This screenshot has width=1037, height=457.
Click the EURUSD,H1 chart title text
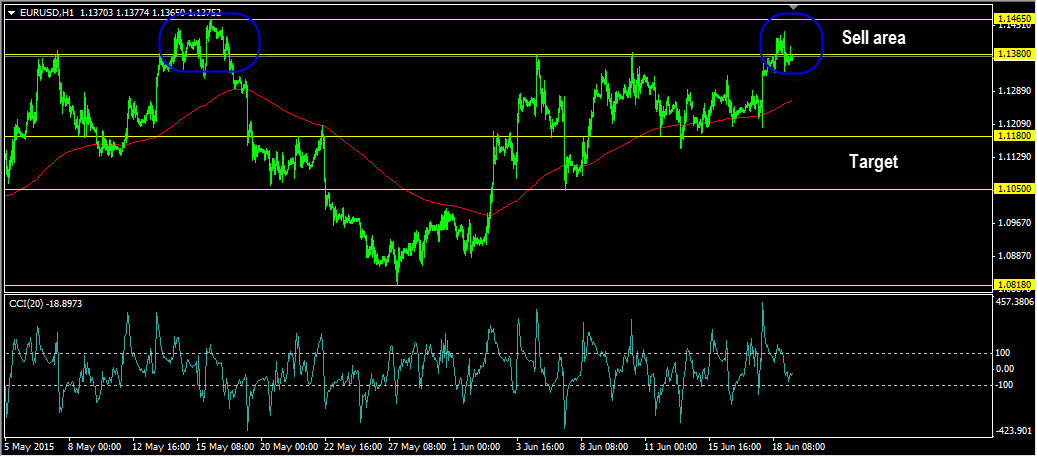point(46,12)
